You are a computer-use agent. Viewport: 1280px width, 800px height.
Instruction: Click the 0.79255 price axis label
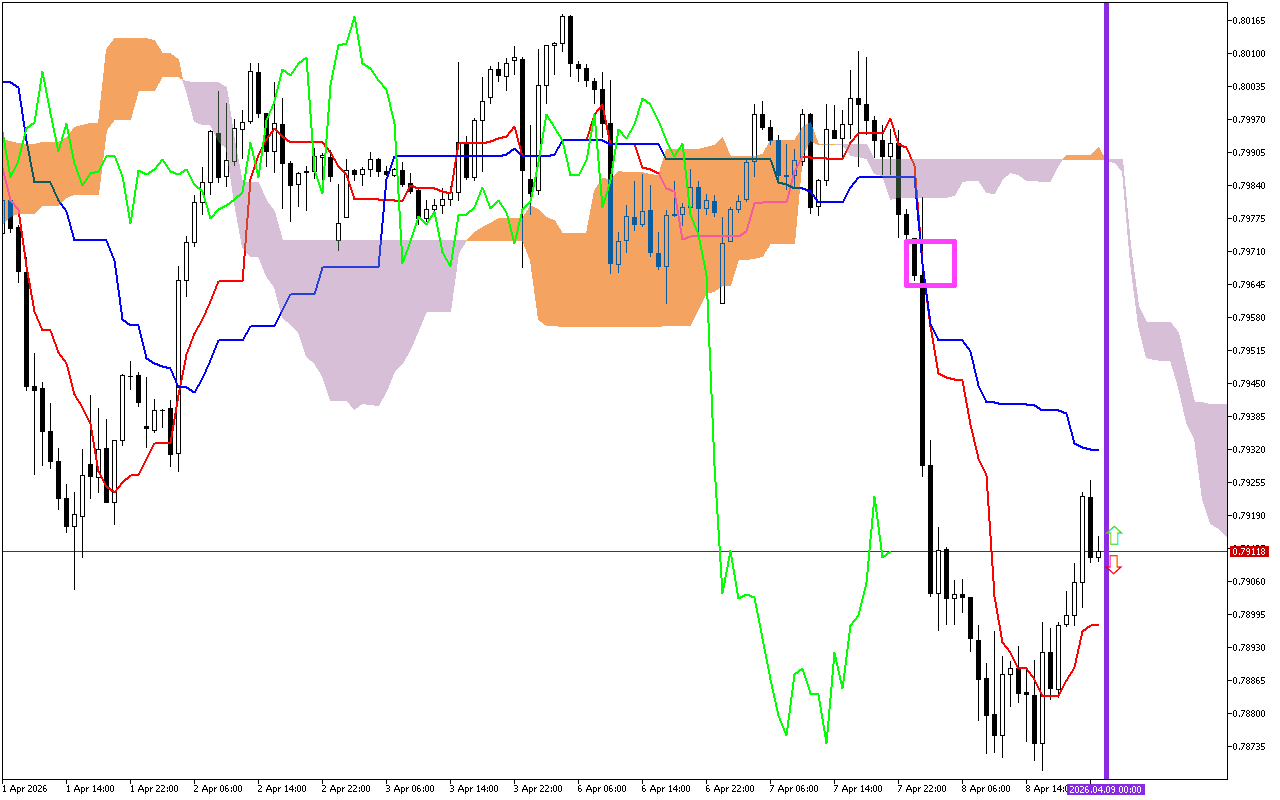(x=1249, y=482)
